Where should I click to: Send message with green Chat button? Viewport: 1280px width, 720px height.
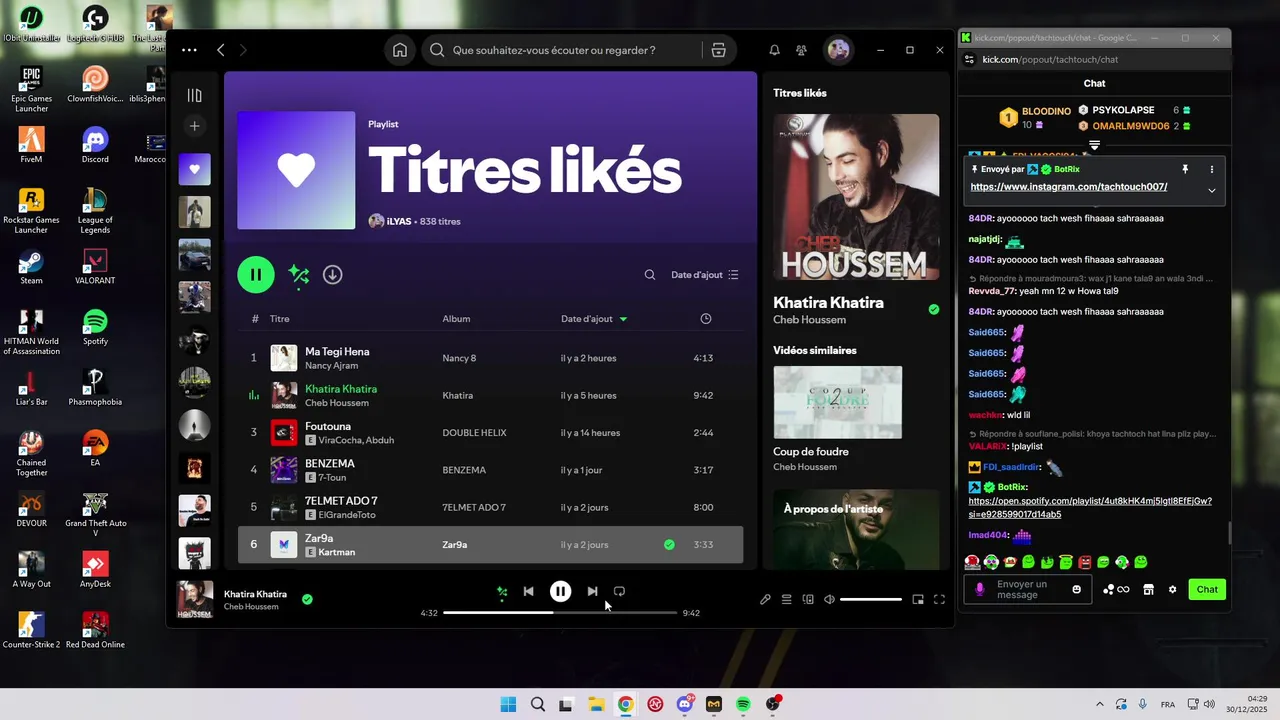1207,590
